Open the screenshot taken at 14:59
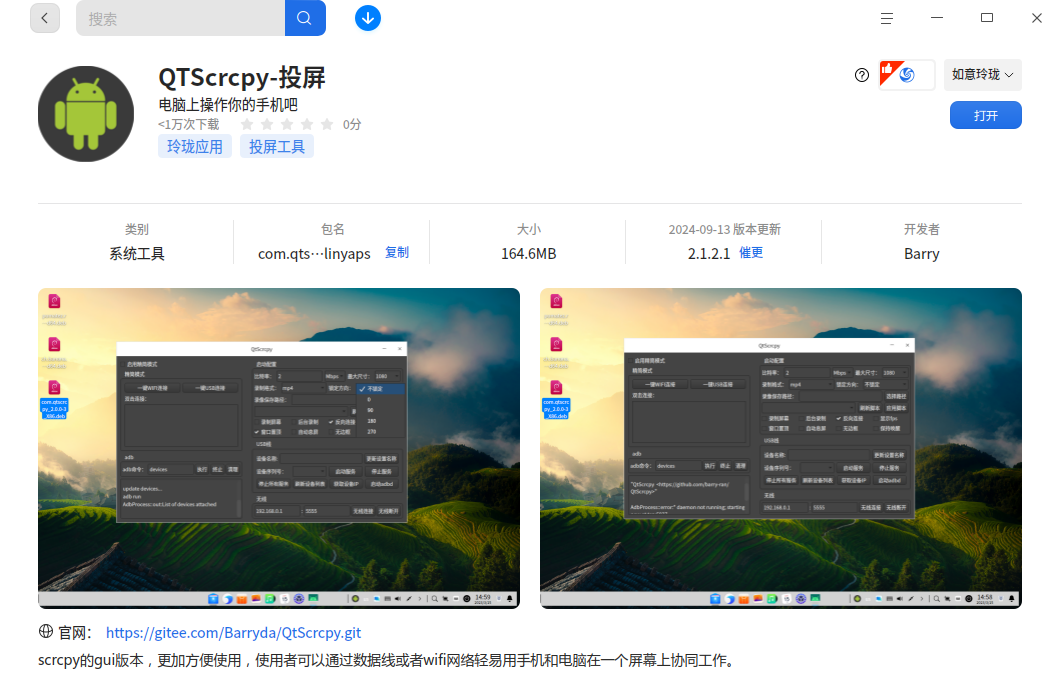The image size is (1048, 676). pyautogui.click(x=279, y=448)
